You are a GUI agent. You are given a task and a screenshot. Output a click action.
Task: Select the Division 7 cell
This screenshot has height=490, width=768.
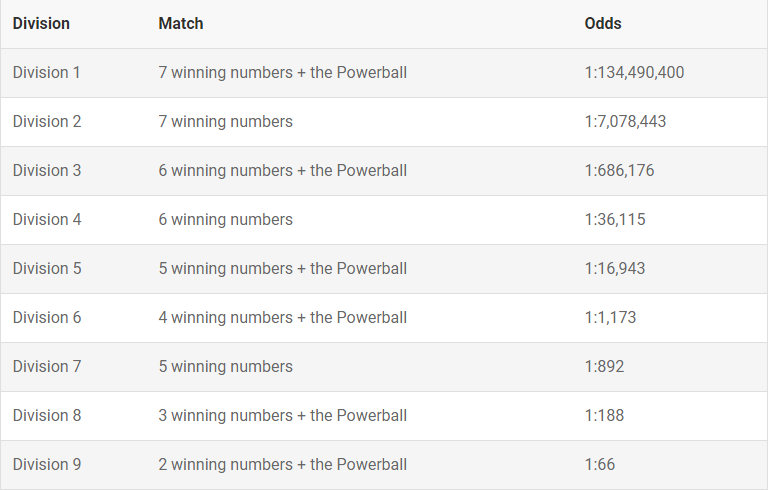click(x=47, y=366)
